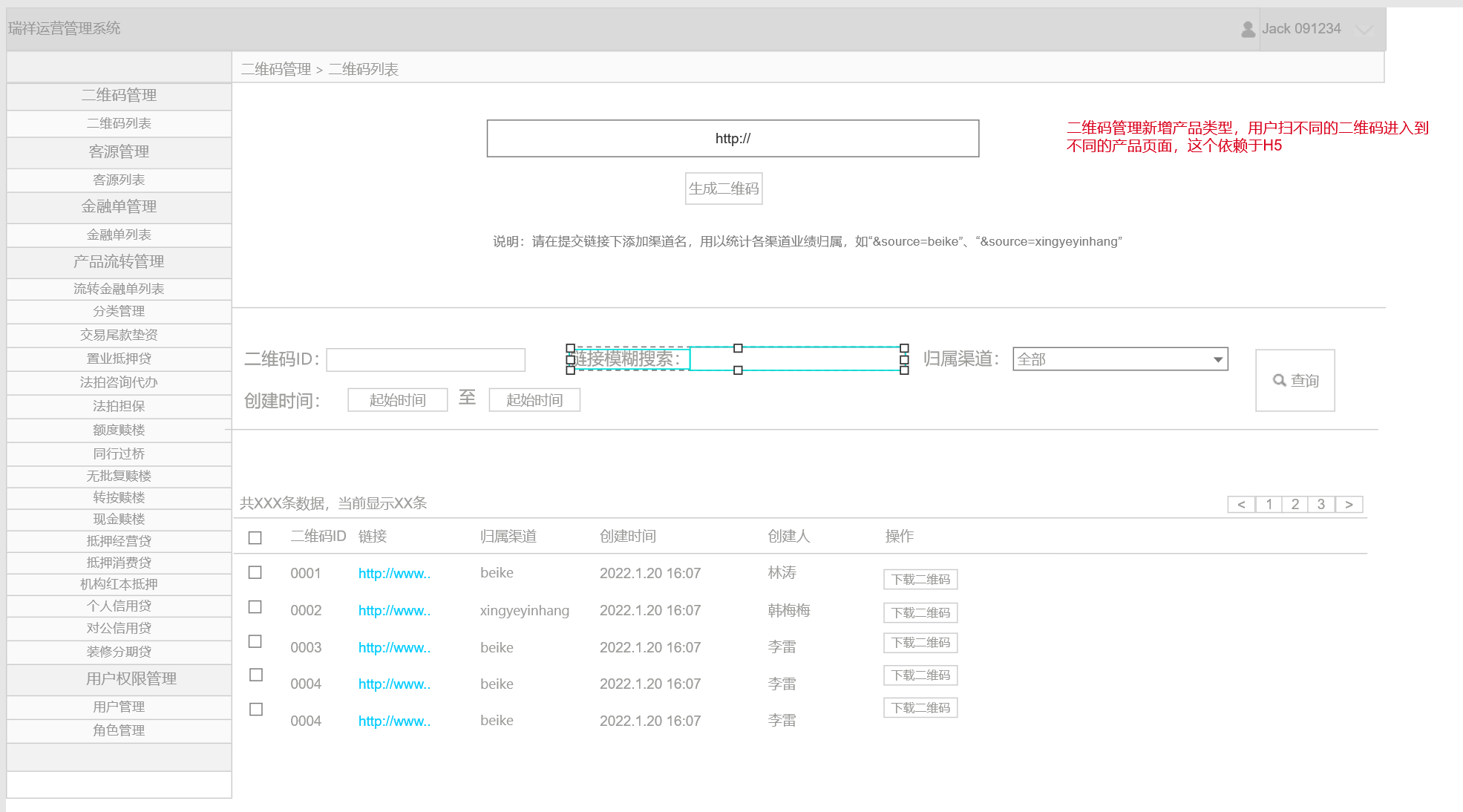
Task: Click the 查询 search button
Action: click(1295, 380)
